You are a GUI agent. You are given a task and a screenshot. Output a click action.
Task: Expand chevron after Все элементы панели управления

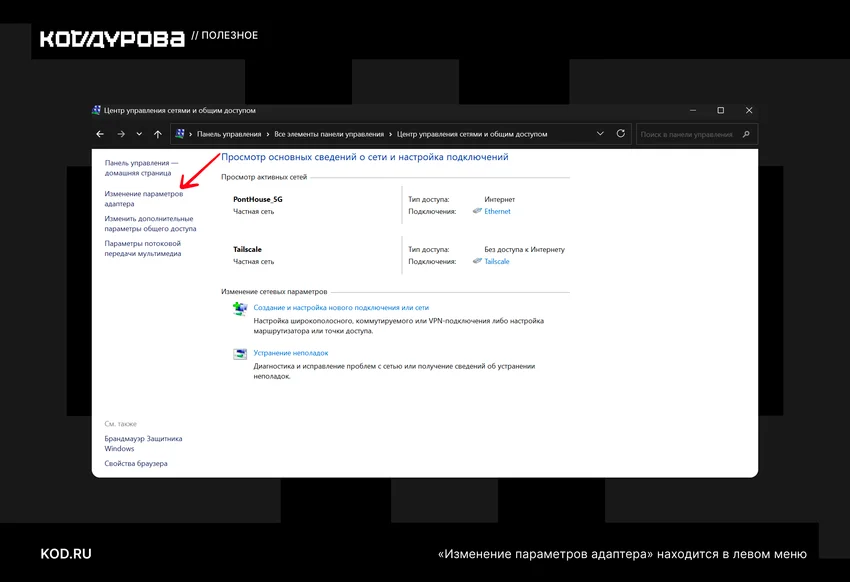click(390, 134)
